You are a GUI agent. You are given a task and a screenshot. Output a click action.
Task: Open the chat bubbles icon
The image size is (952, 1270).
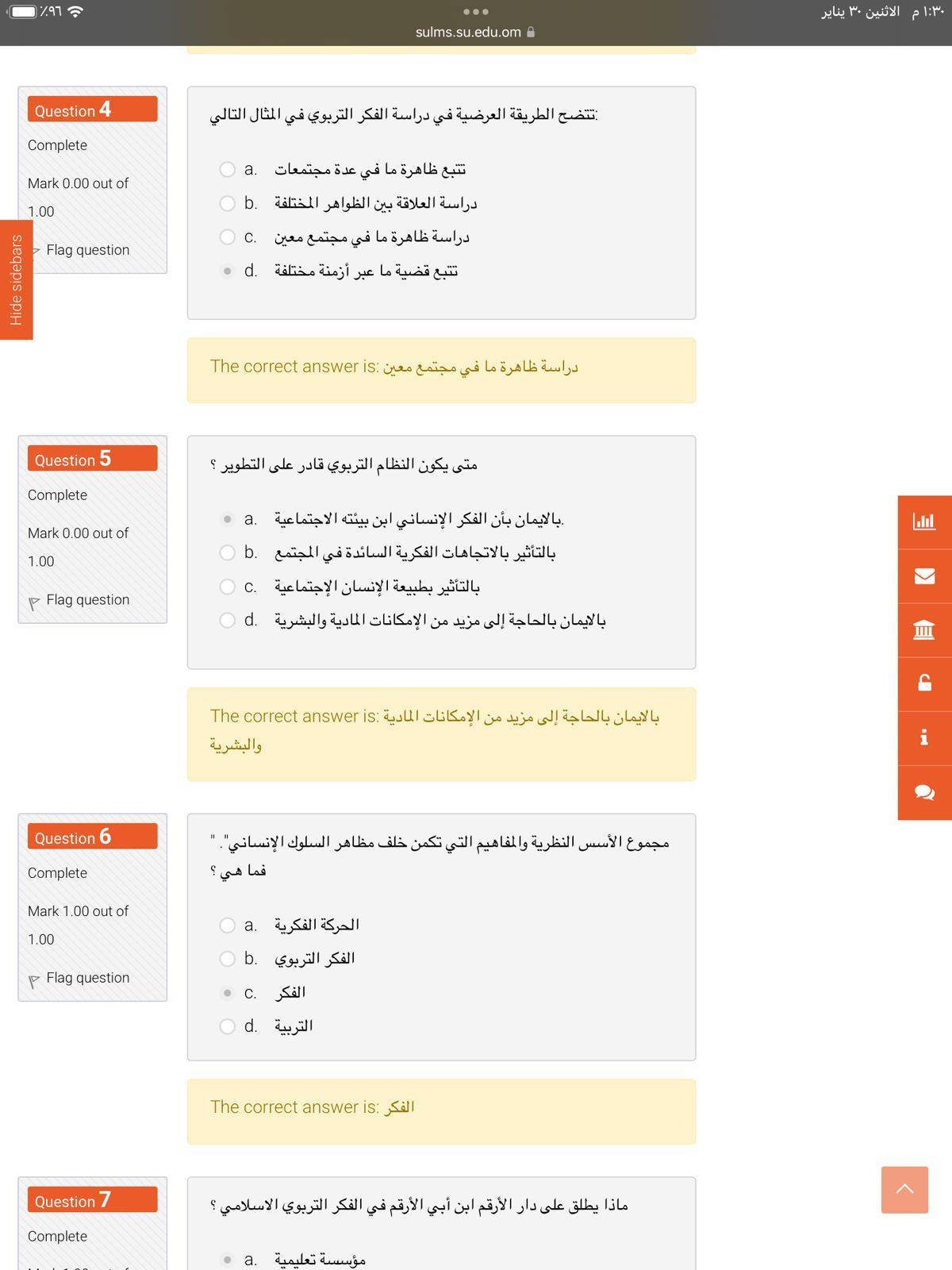924,792
